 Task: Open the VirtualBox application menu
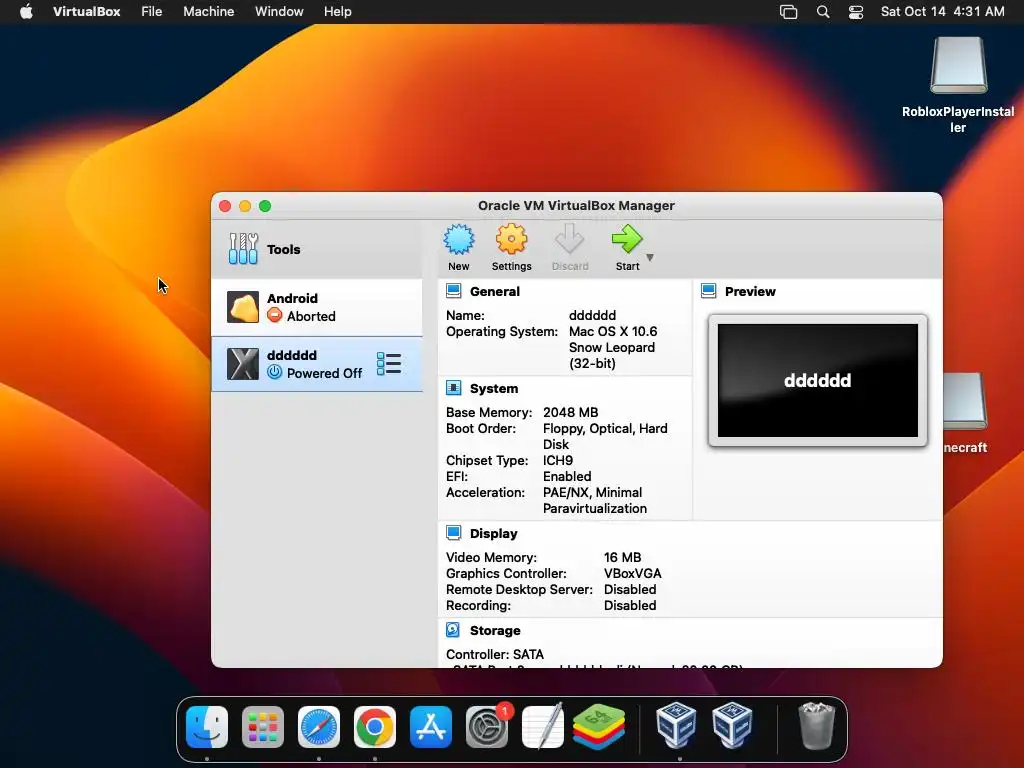click(86, 12)
